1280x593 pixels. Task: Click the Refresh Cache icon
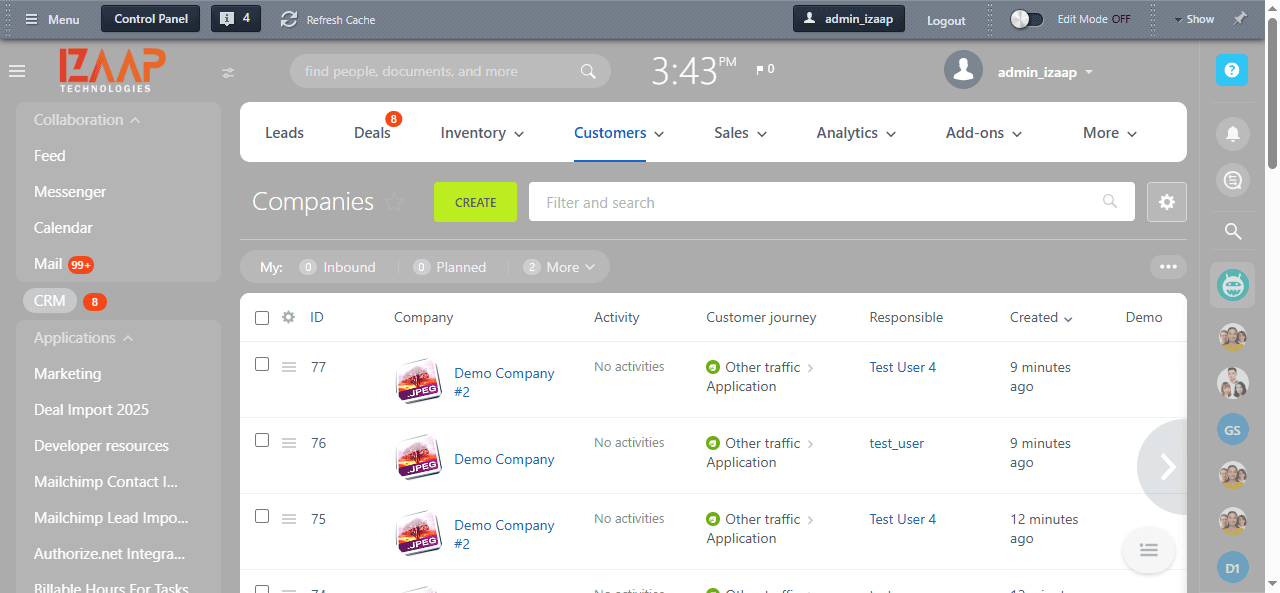tap(288, 18)
